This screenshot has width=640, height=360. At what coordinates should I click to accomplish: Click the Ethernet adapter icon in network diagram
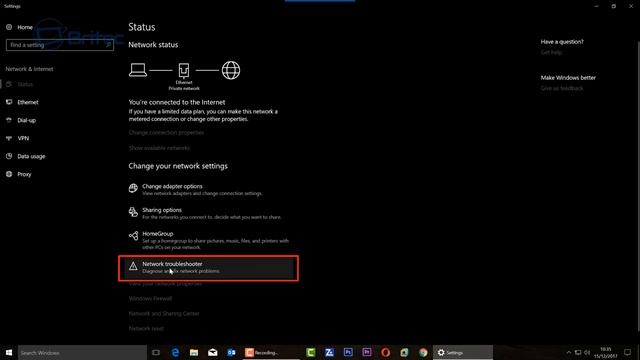184,70
